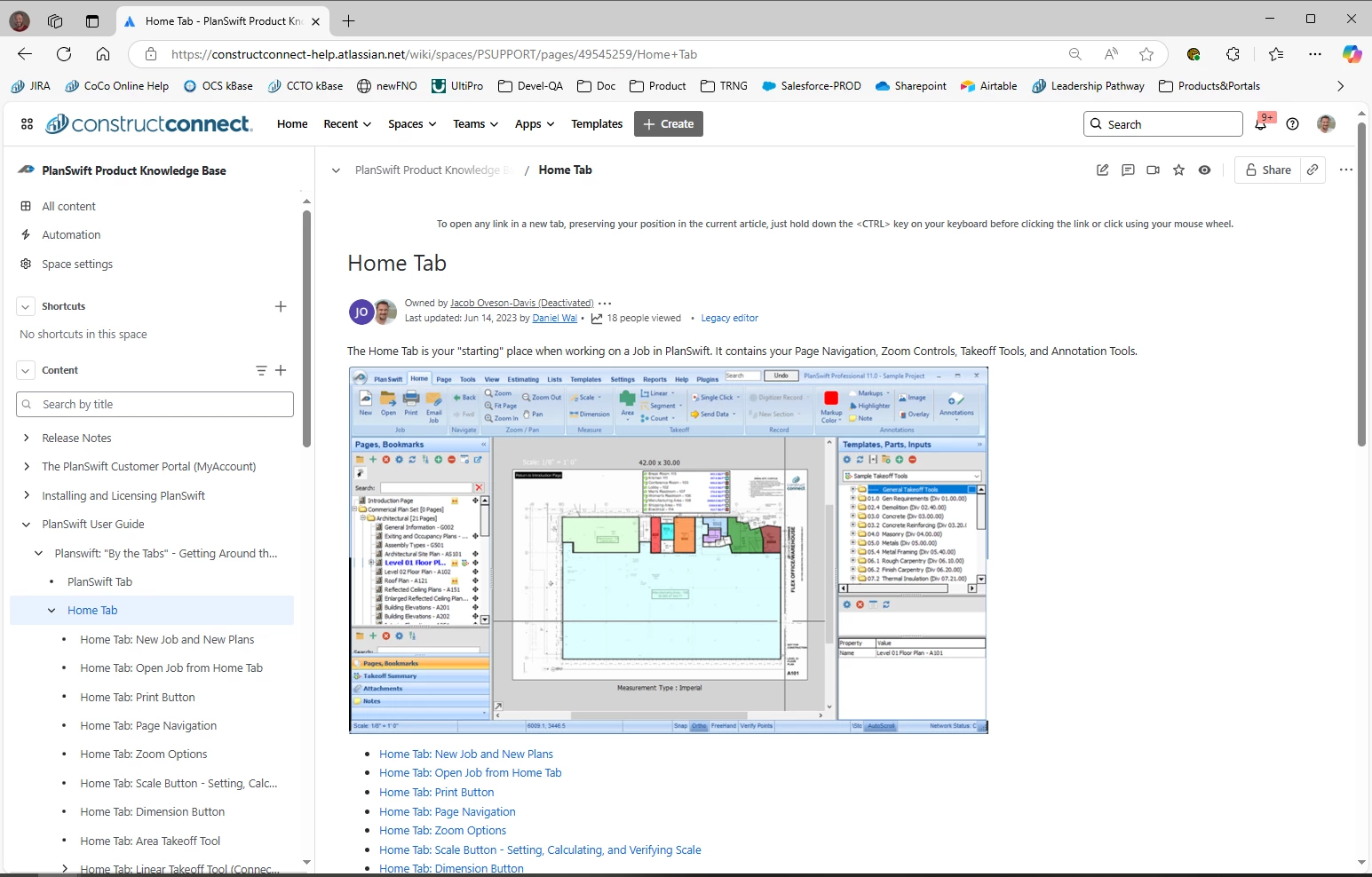
Task: Open Templates in top navigation
Action: coord(597,124)
